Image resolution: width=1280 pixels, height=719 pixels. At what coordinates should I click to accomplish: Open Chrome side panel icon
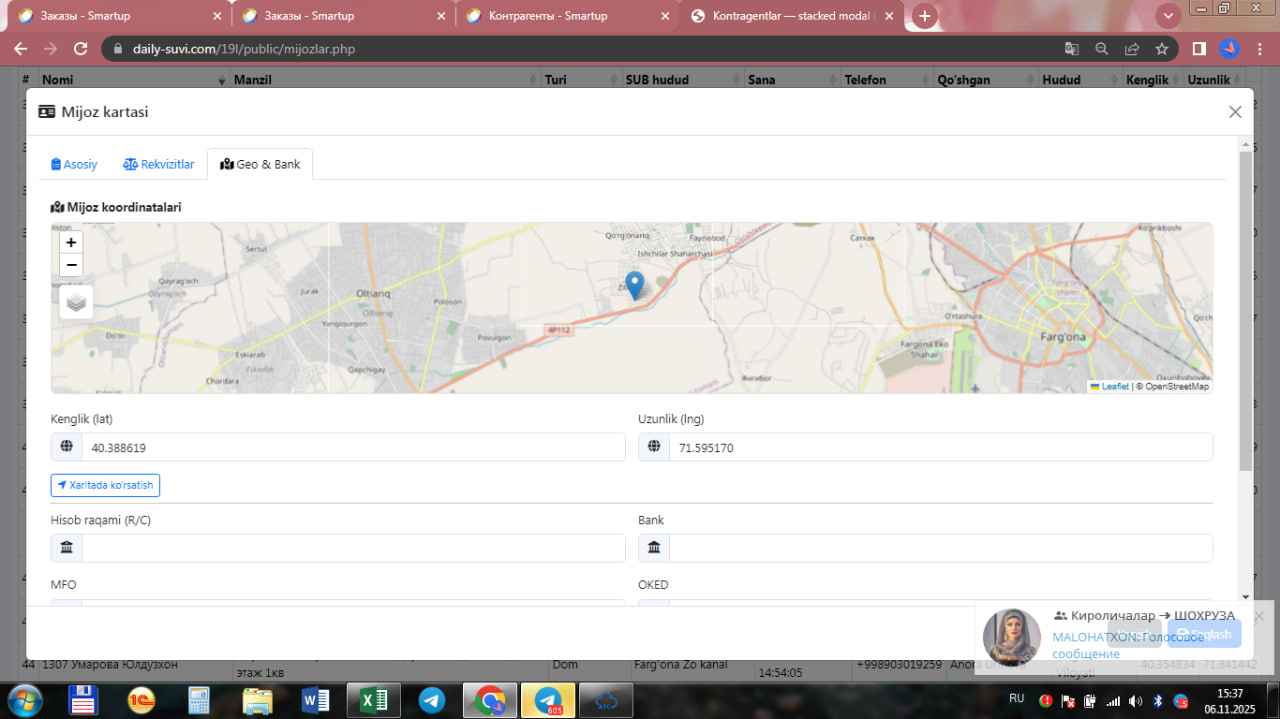coord(1198,49)
